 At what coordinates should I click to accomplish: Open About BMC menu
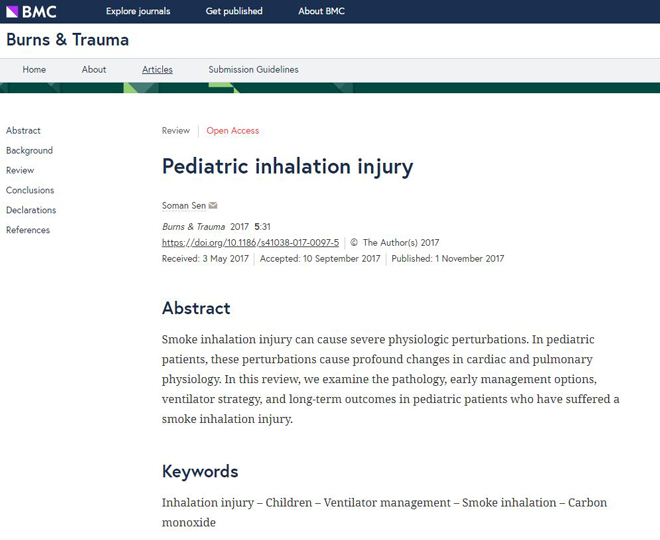pyautogui.click(x=322, y=11)
